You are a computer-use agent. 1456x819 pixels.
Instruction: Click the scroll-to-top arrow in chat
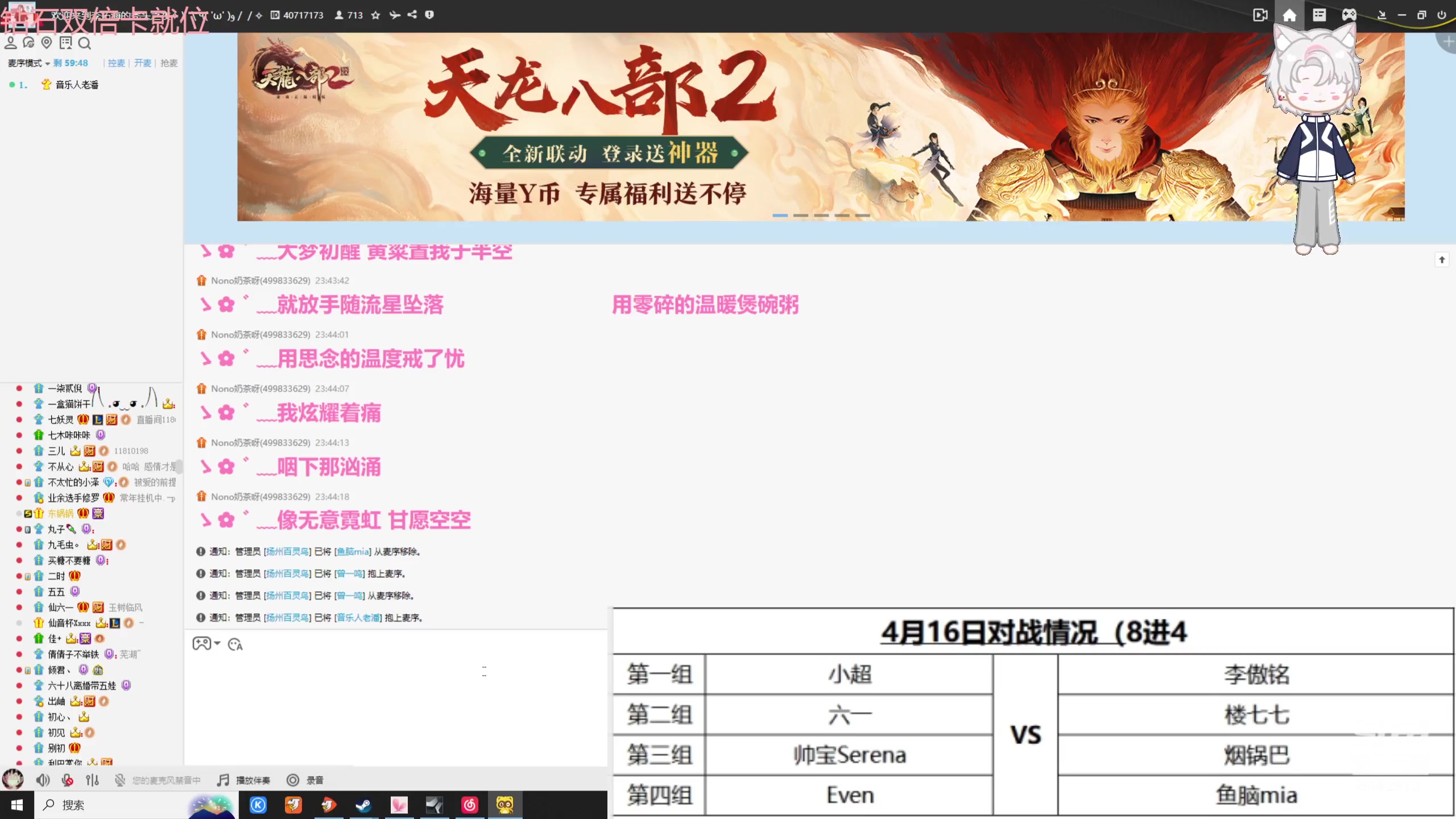1442,260
